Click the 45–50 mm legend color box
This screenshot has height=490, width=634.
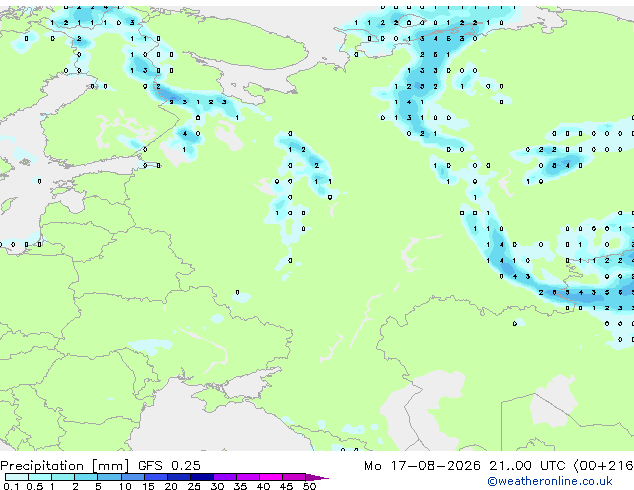click(294, 477)
